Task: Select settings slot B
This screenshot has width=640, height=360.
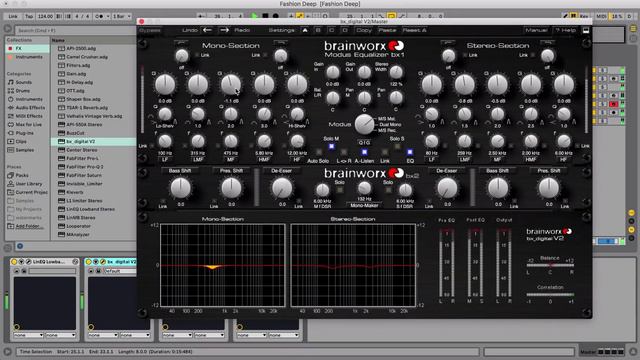Action: click(318, 30)
